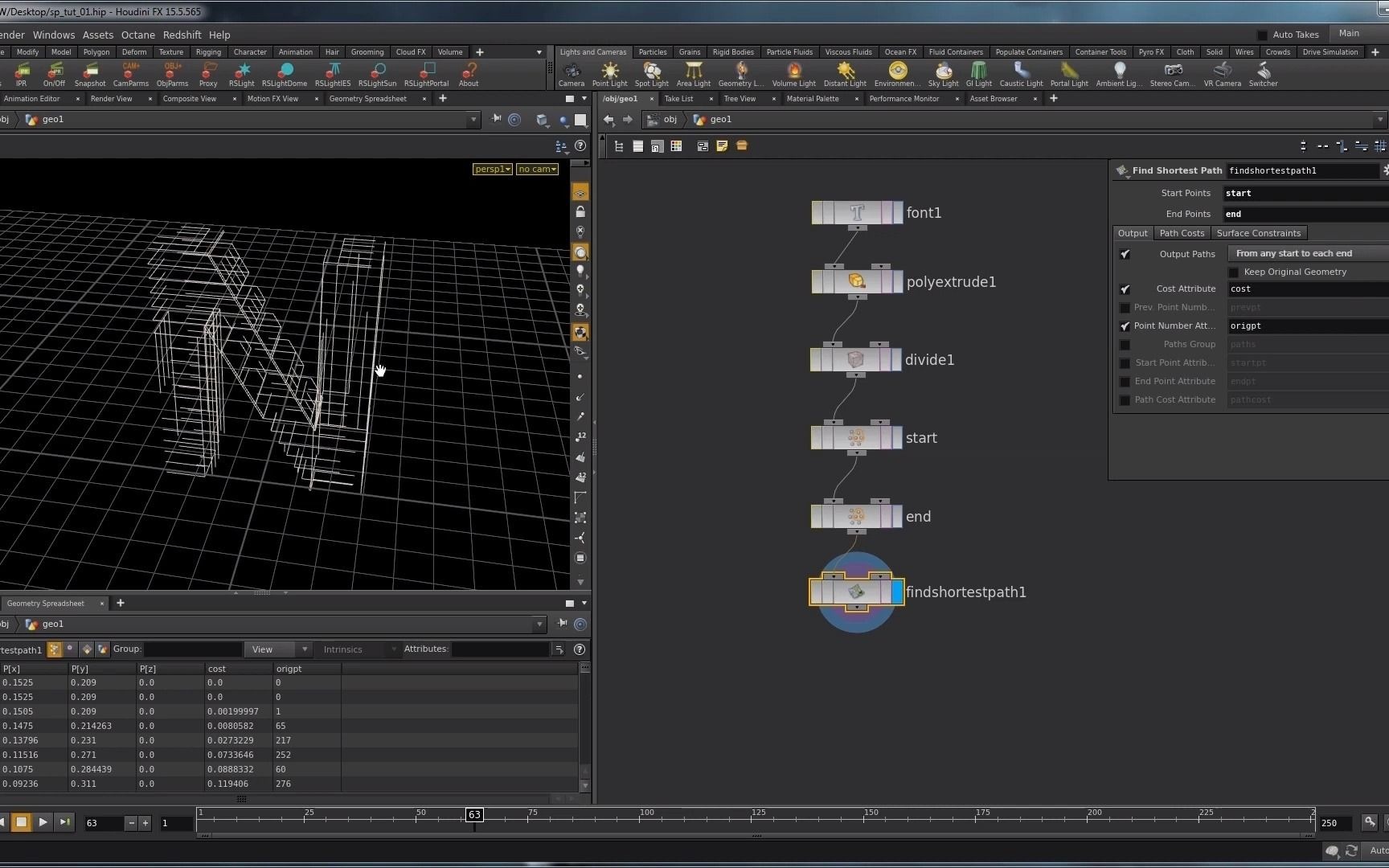This screenshot has width=1389, height=868.
Task: Choose the Sky Light tool
Action: tap(943, 74)
